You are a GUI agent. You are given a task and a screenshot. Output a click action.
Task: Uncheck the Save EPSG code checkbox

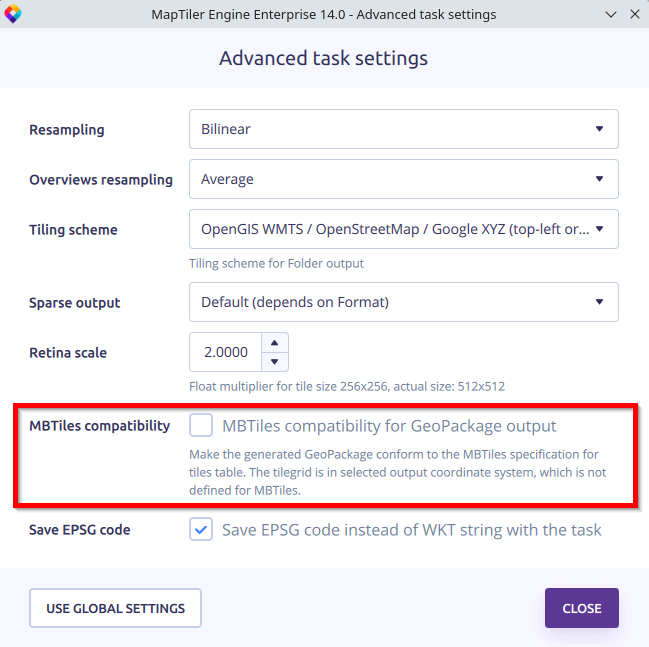201,530
